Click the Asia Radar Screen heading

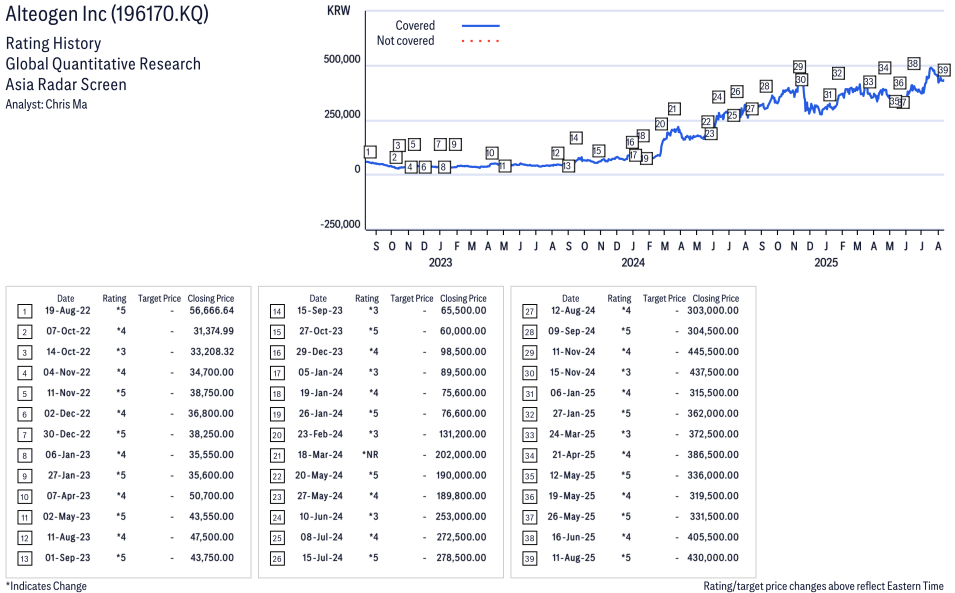66,85
